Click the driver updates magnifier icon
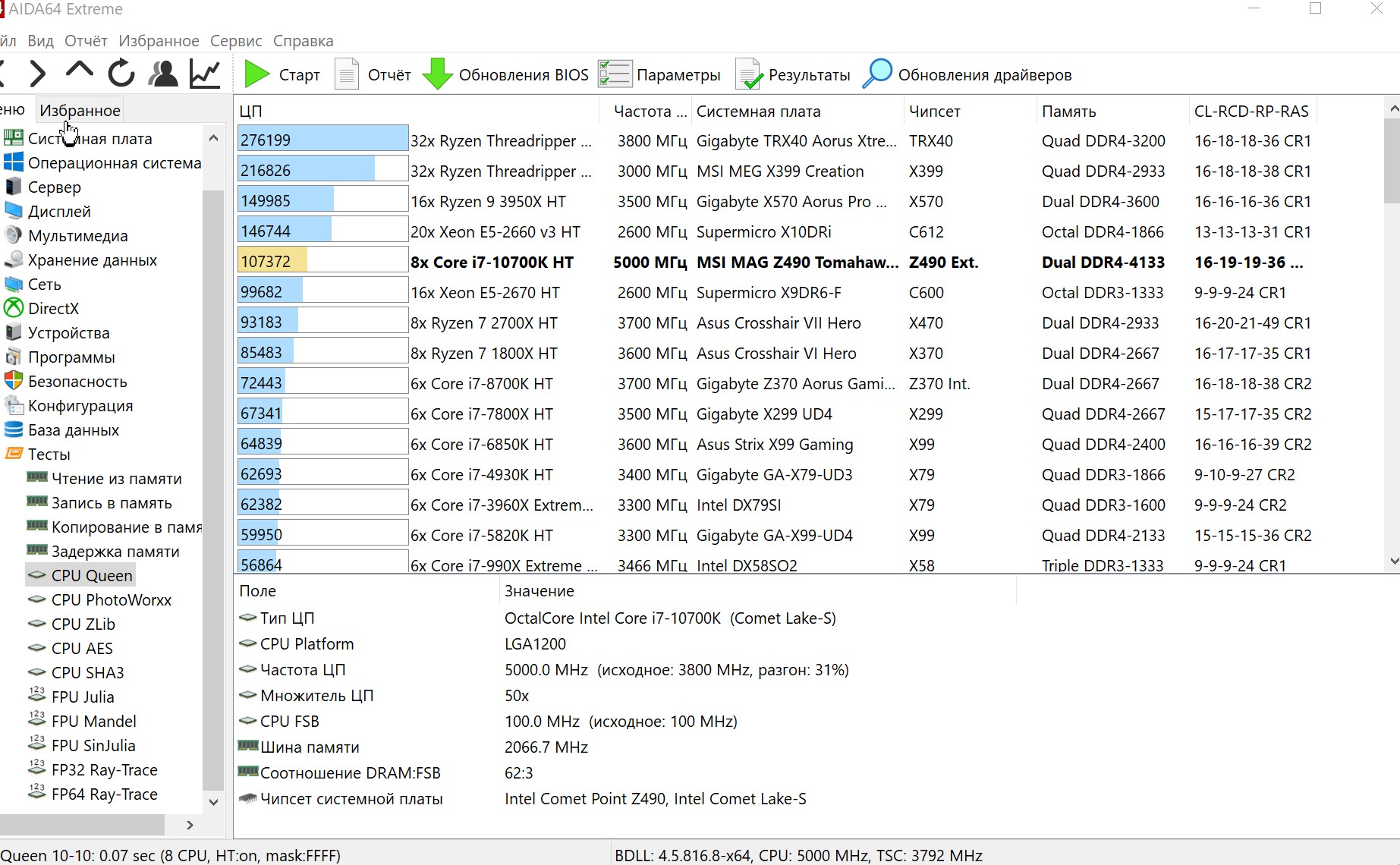Screen dimensions: 1400x865 click(877, 74)
